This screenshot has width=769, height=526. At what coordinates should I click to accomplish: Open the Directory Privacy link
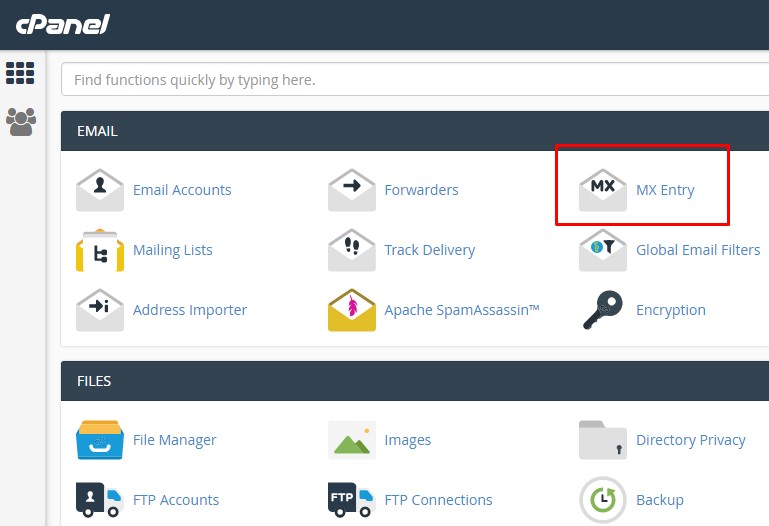point(691,440)
